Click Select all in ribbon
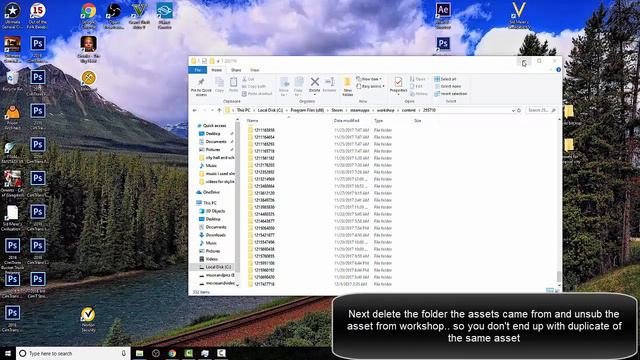 pos(445,79)
